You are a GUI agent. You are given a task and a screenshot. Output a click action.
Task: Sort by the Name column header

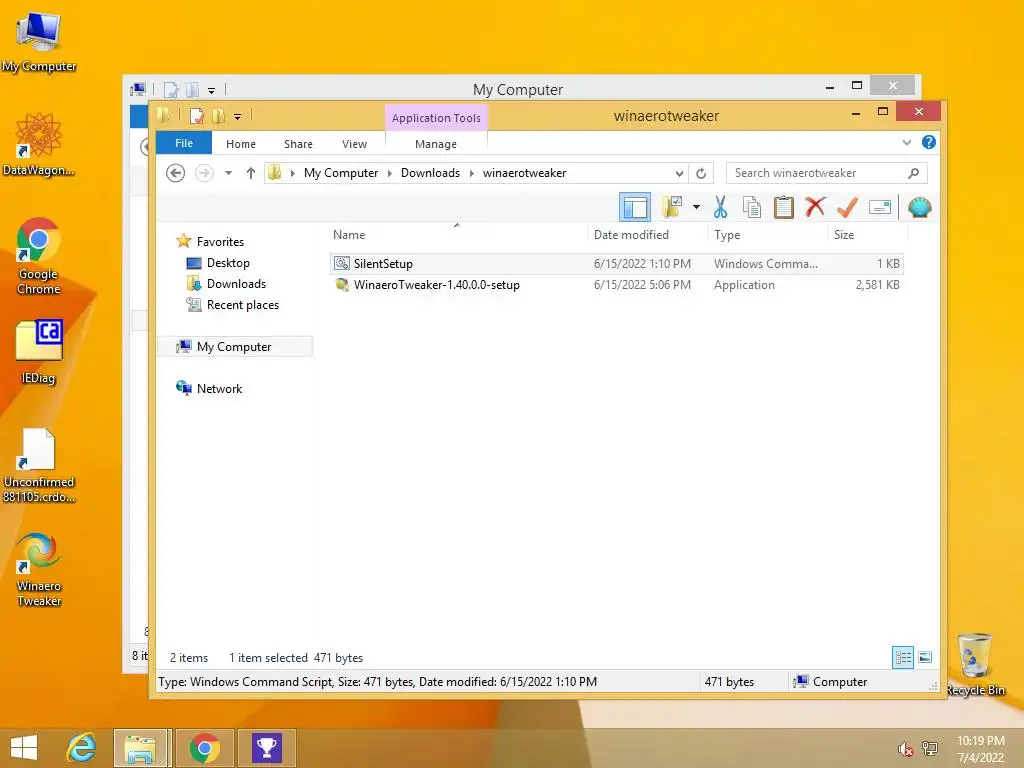(x=457, y=234)
